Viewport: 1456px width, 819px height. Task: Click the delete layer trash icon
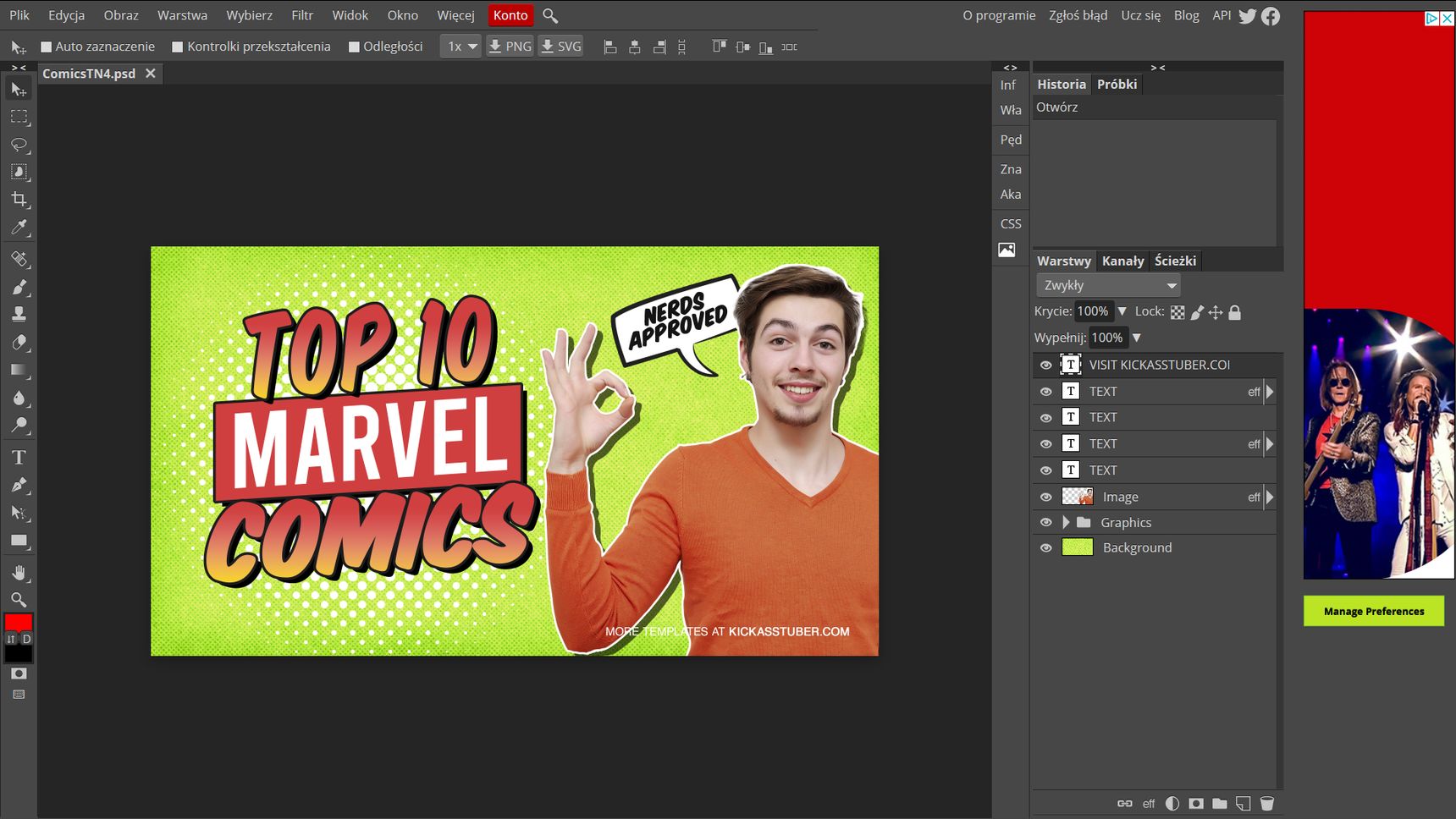coord(1267,804)
